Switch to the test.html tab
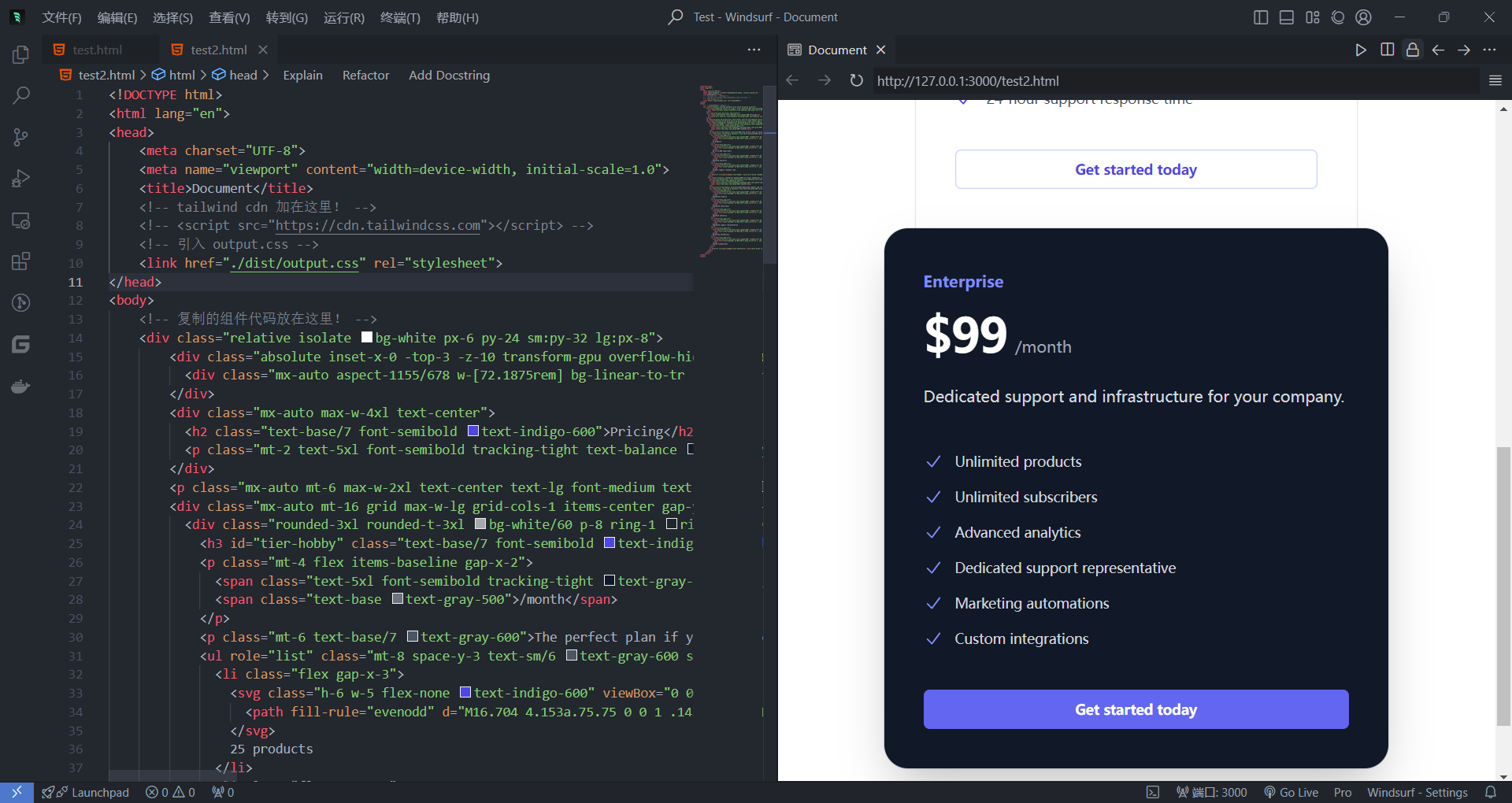 coord(97,50)
